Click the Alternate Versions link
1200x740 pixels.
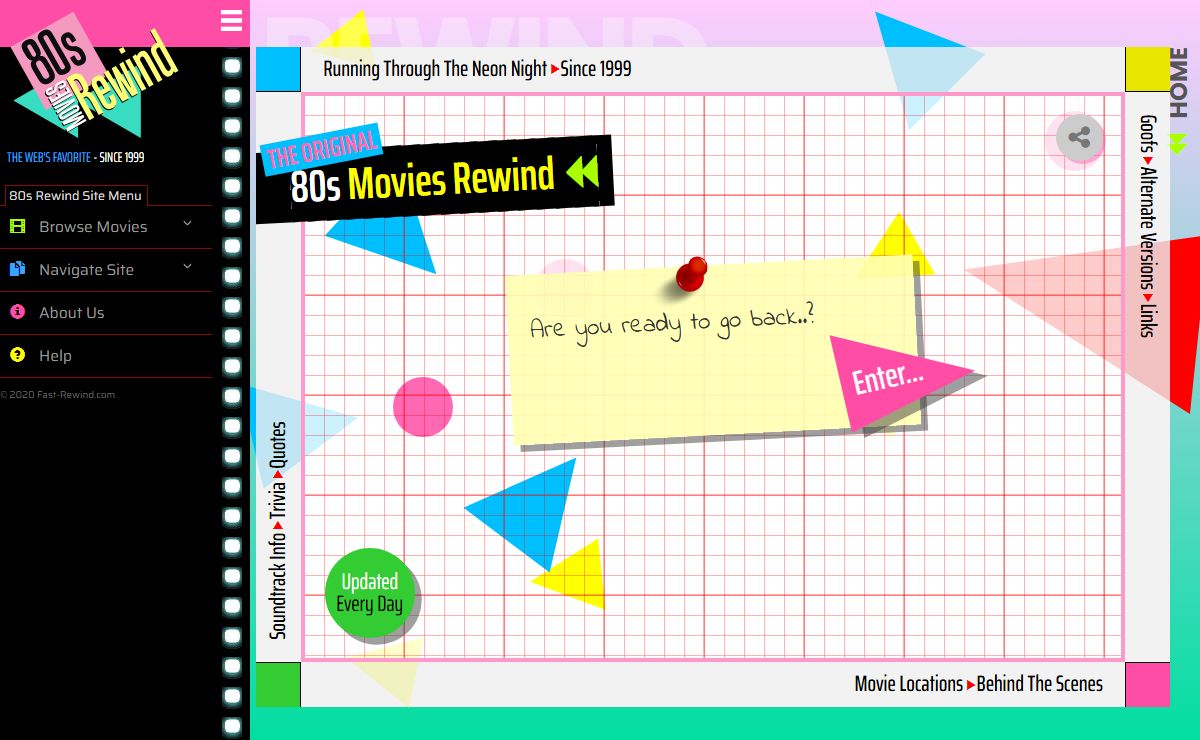(1148, 229)
